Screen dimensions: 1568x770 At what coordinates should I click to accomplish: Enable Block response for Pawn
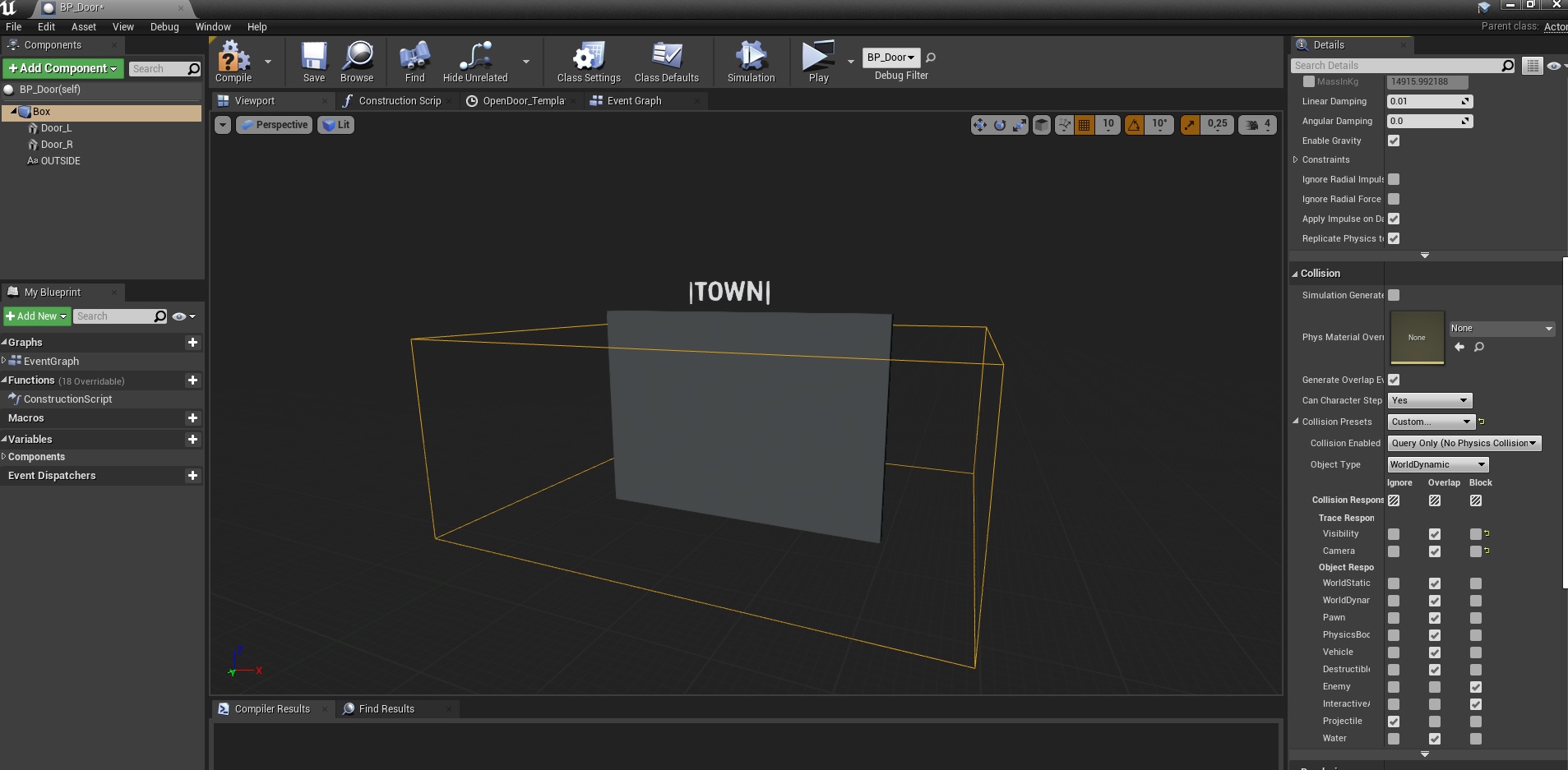(1476, 618)
